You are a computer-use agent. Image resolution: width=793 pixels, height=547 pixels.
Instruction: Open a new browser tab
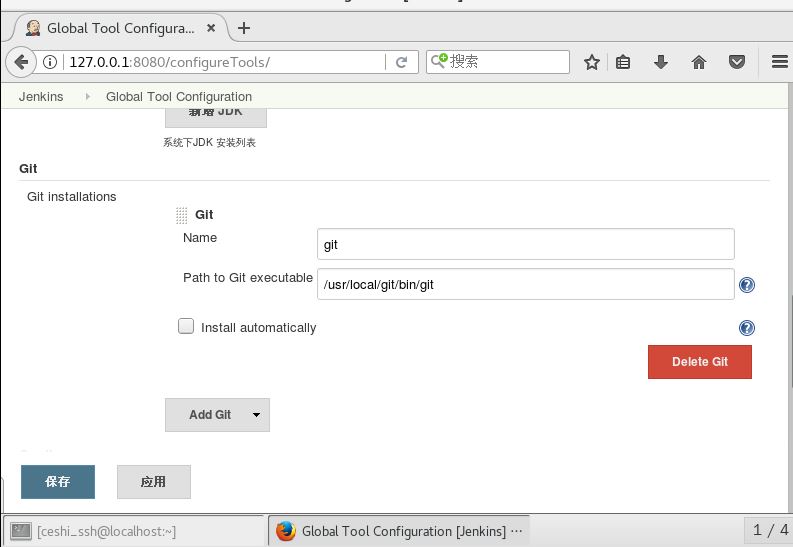(244, 28)
